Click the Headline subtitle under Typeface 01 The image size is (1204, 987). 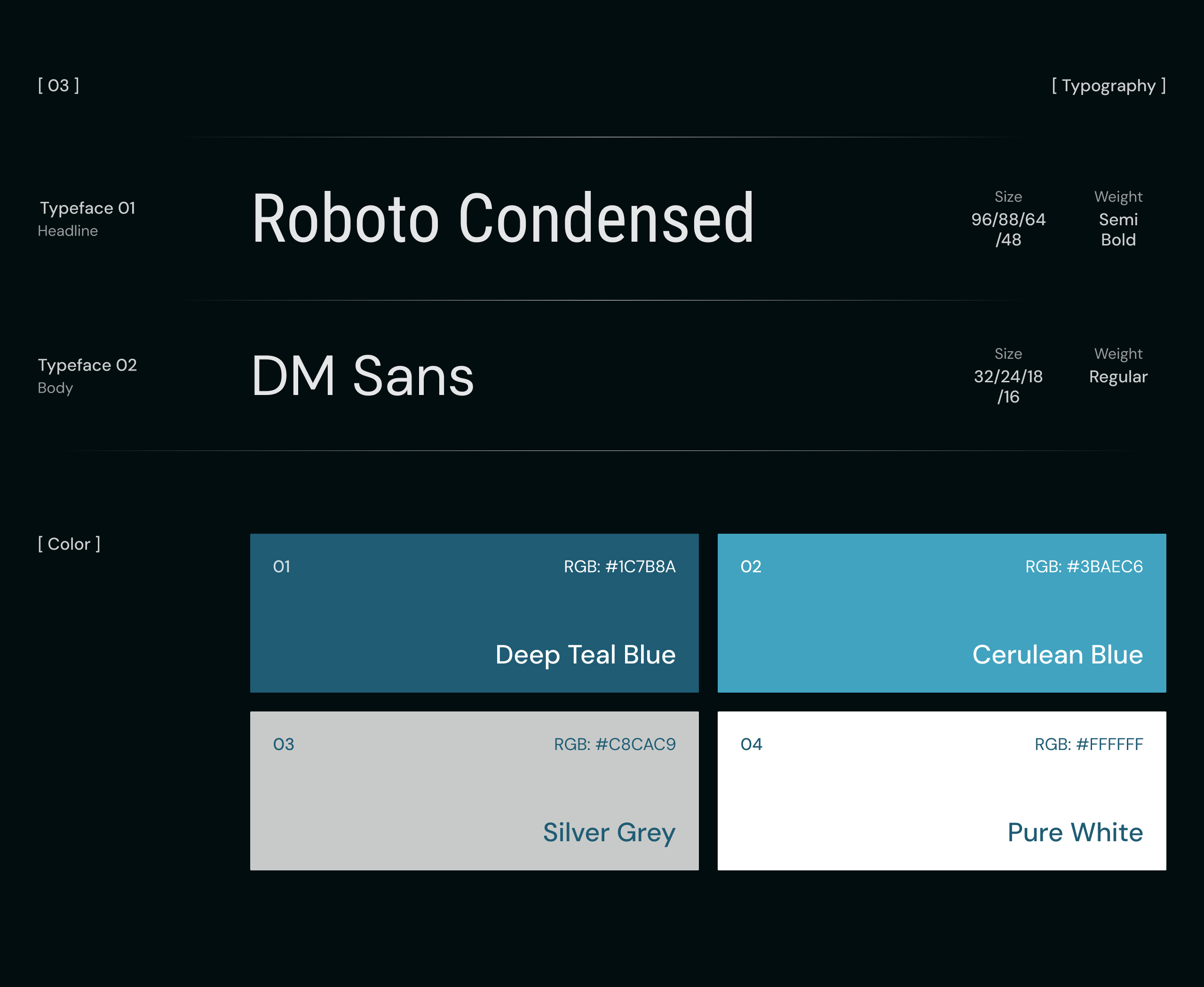click(x=68, y=231)
